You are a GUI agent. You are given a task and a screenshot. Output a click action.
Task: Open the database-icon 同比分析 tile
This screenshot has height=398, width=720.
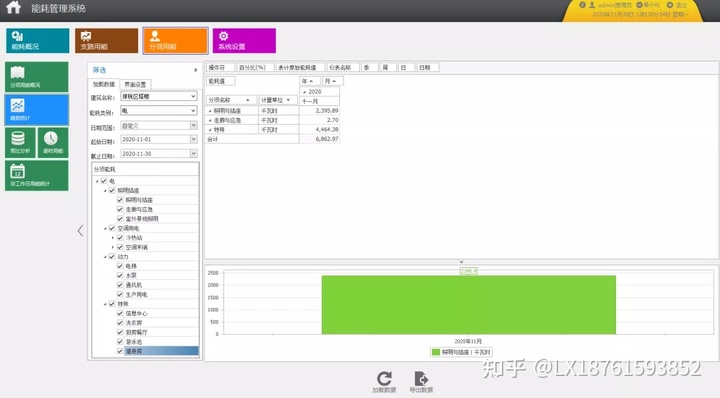click(20, 143)
